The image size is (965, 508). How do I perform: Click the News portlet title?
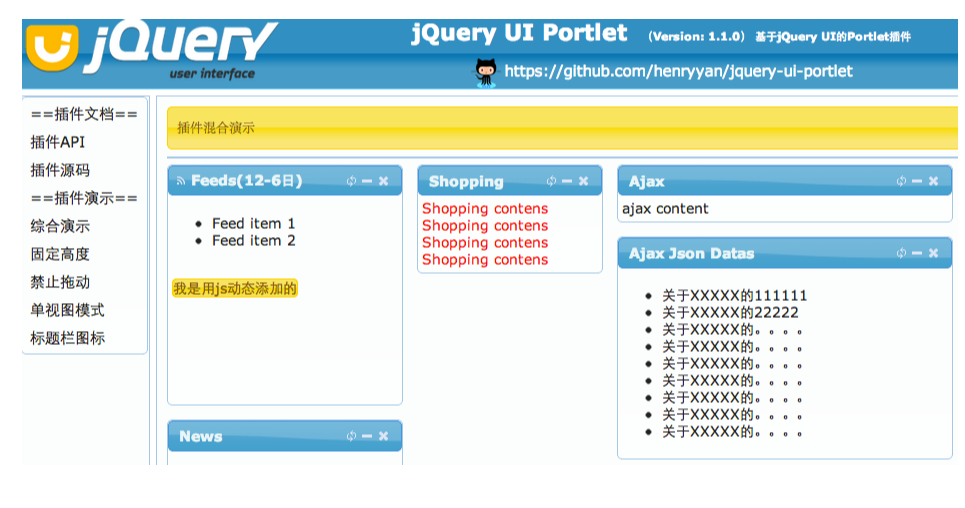tap(201, 437)
